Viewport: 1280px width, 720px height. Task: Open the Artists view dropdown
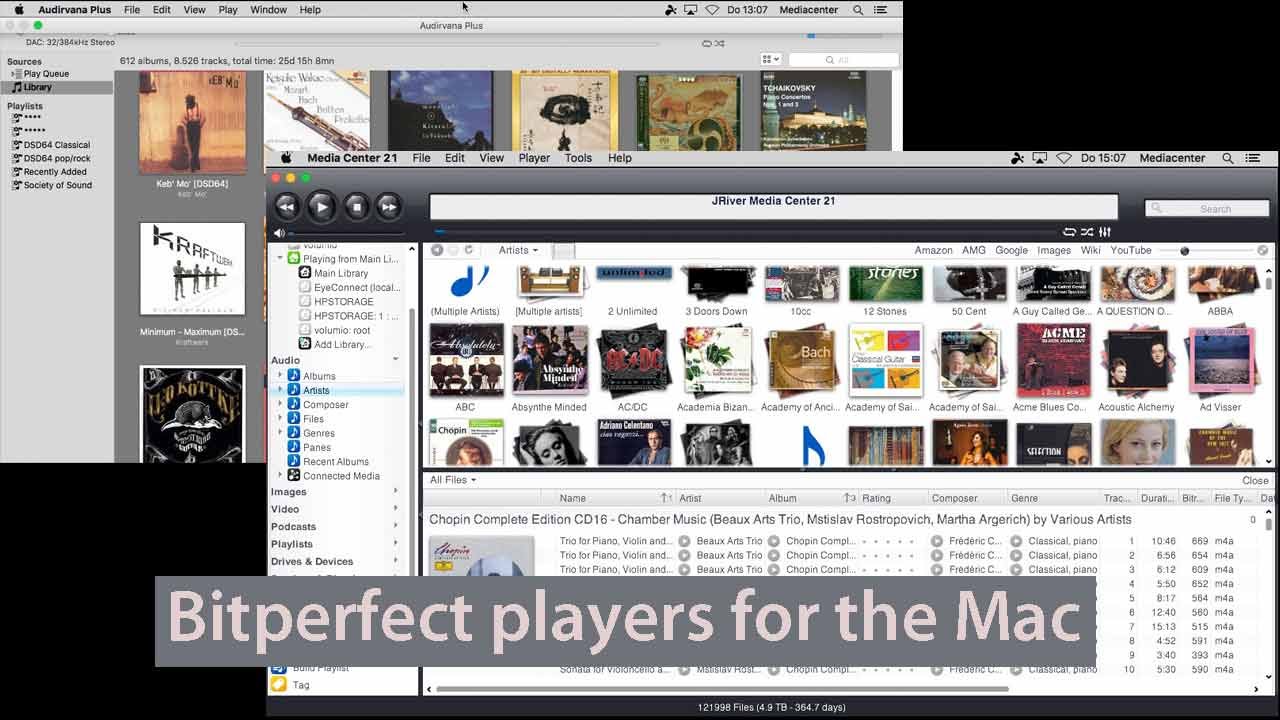pyautogui.click(x=518, y=250)
